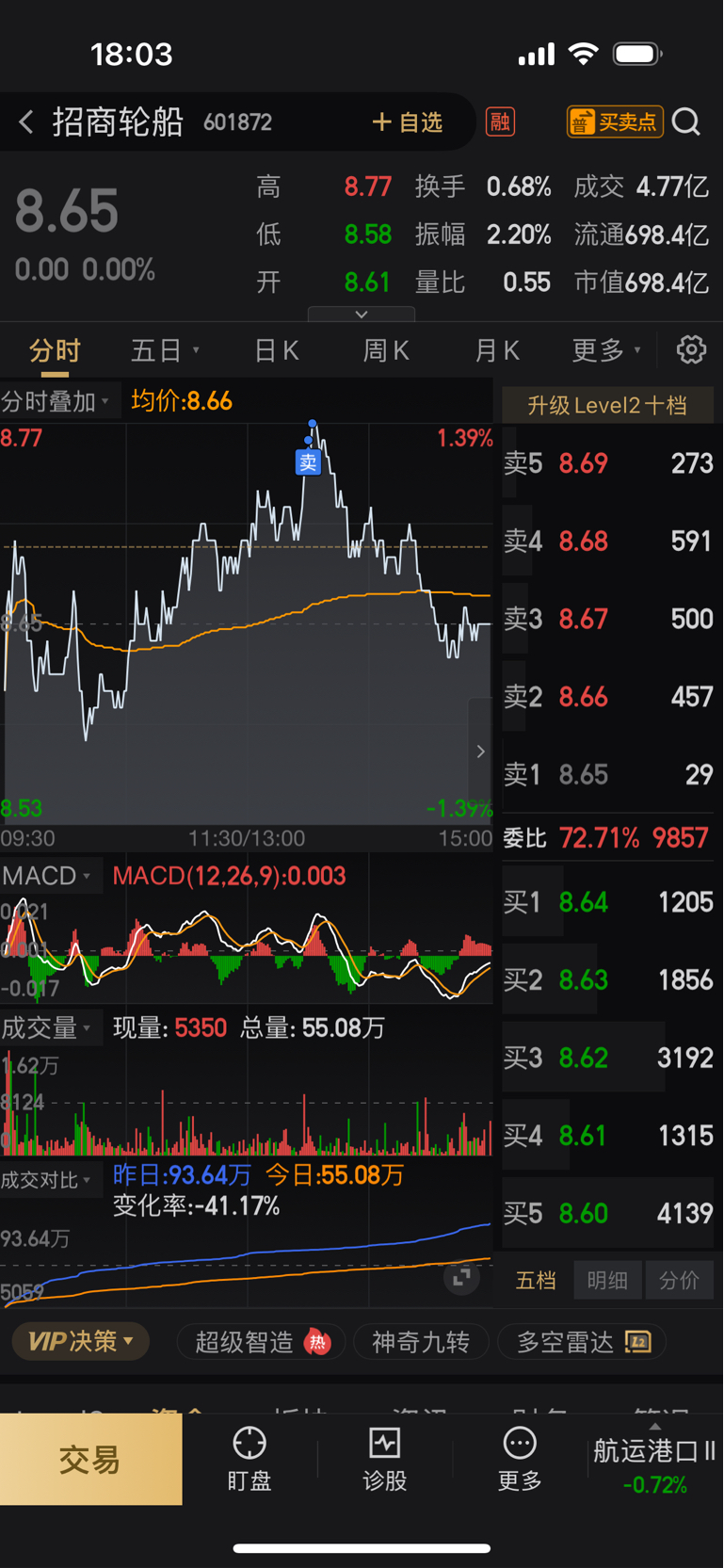
Task: Tap the 交易 trade button
Action: click(x=90, y=1459)
